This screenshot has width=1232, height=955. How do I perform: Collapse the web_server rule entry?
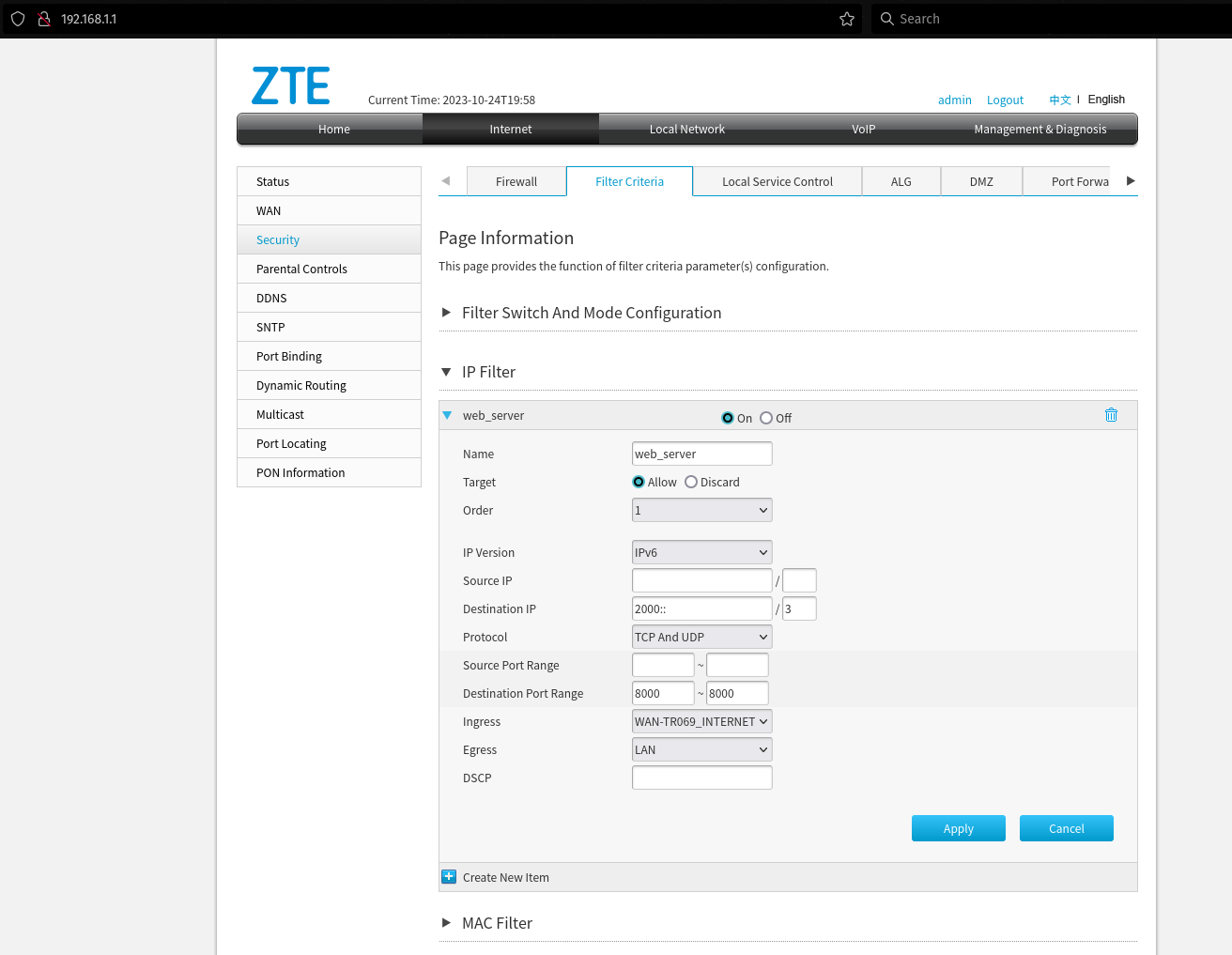pyautogui.click(x=448, y=415)
